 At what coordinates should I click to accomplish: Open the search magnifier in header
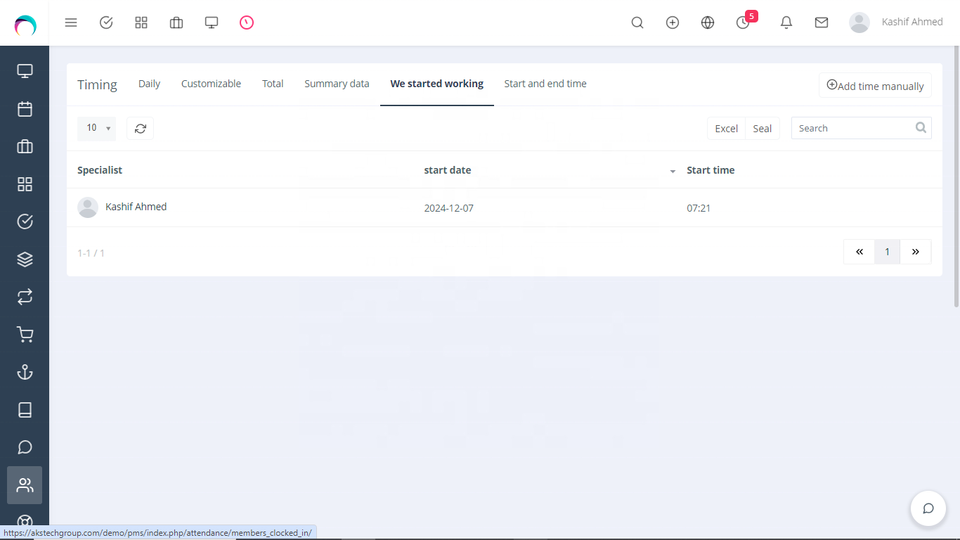[637, 22]
